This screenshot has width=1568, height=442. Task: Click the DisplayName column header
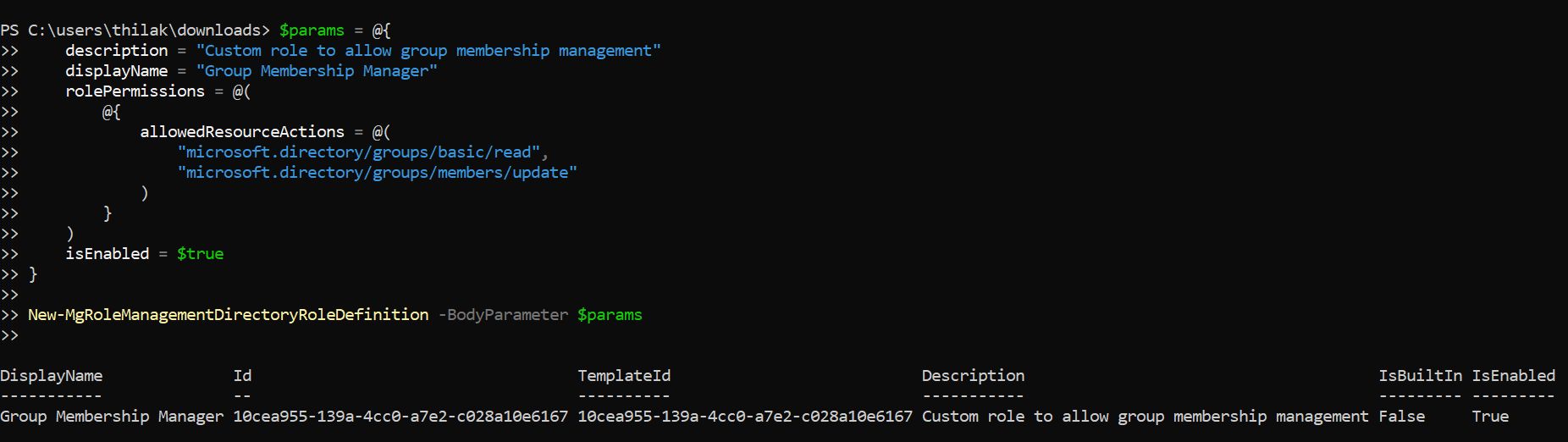click(52, 376)
